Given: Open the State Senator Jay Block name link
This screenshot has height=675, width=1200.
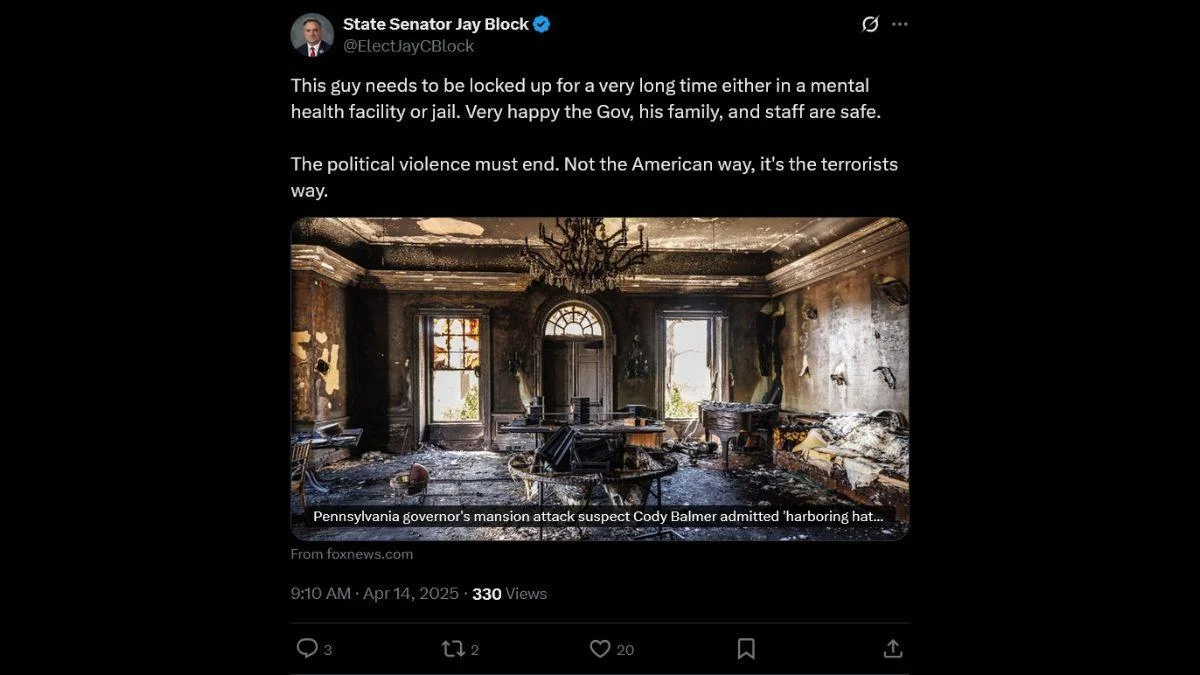Looking at the screenshot, I should 436,24.
